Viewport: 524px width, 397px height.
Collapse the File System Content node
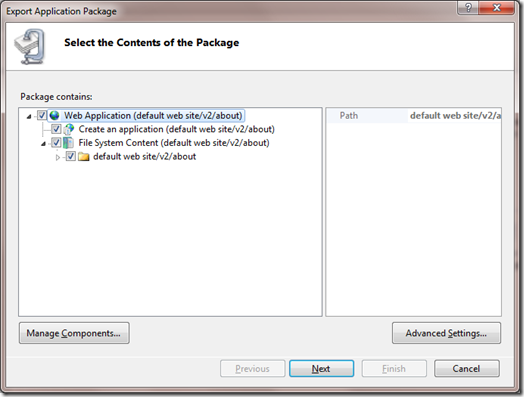(43, 144)
